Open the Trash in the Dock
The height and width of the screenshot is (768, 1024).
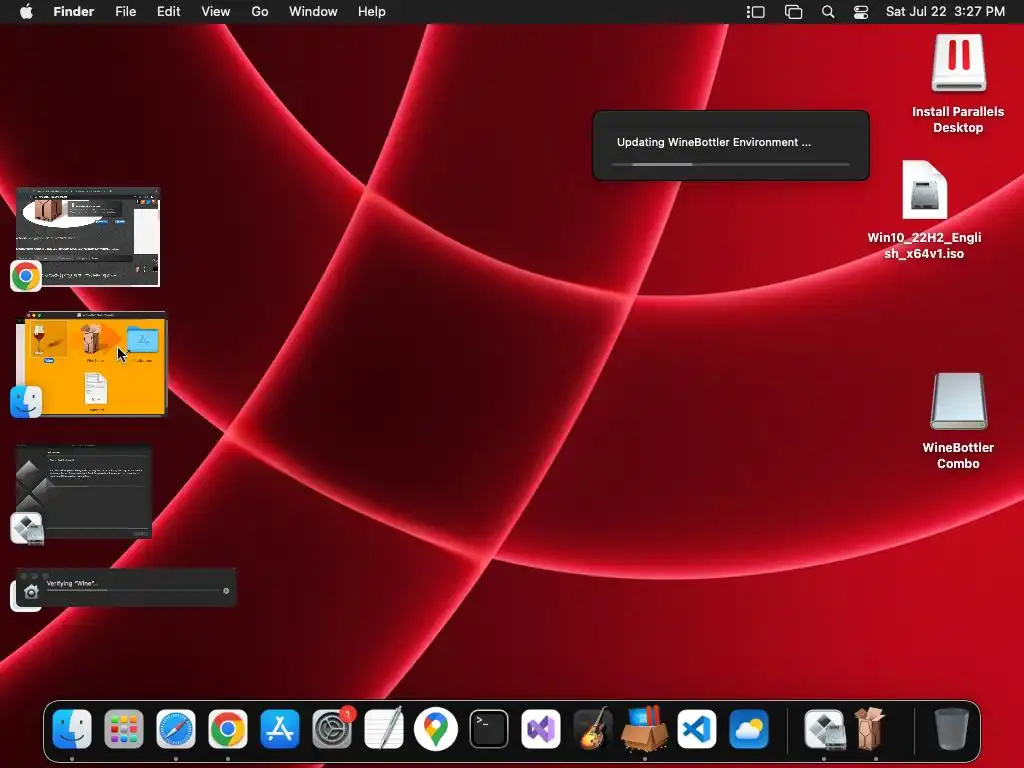coord(952,729)
